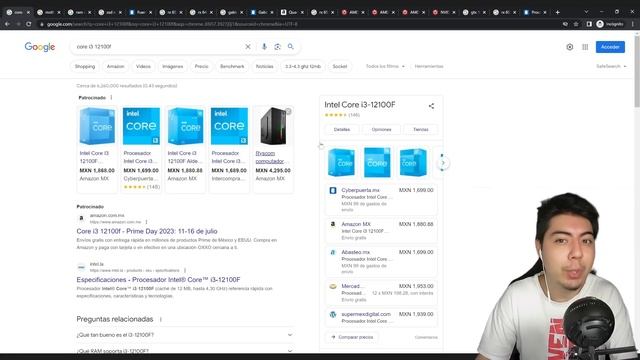640x360 pixels.
Task: Open Google settings gear icon
Action: [570, 47]
